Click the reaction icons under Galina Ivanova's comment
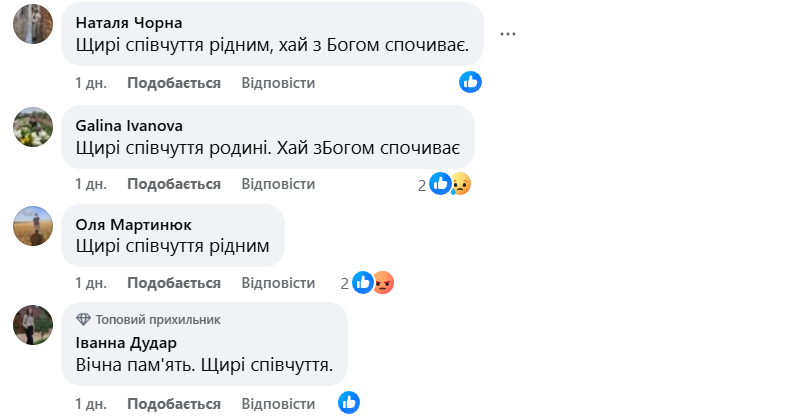 [x=450, y=183]
